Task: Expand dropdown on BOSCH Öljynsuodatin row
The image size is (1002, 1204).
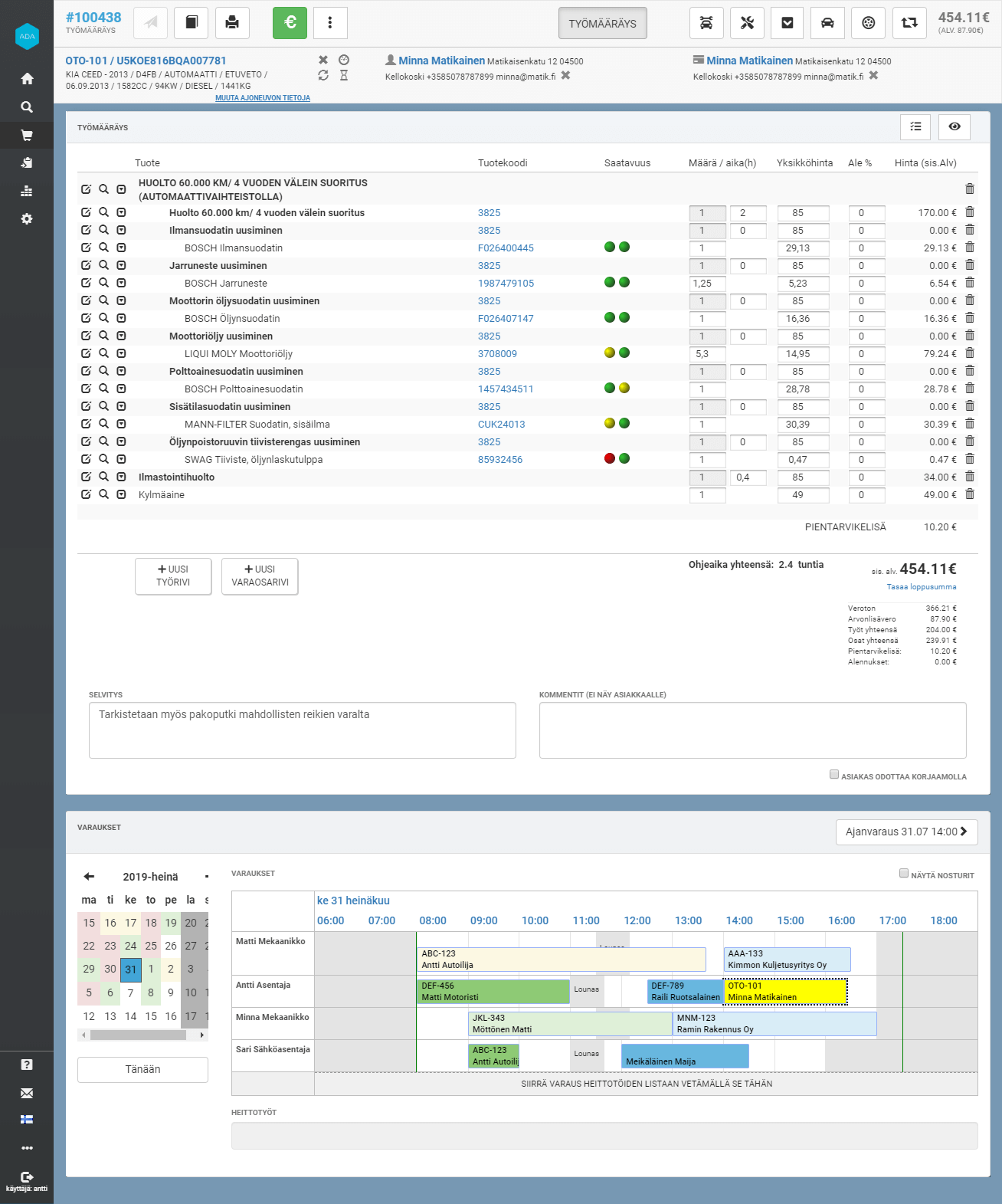Action: 121,318
